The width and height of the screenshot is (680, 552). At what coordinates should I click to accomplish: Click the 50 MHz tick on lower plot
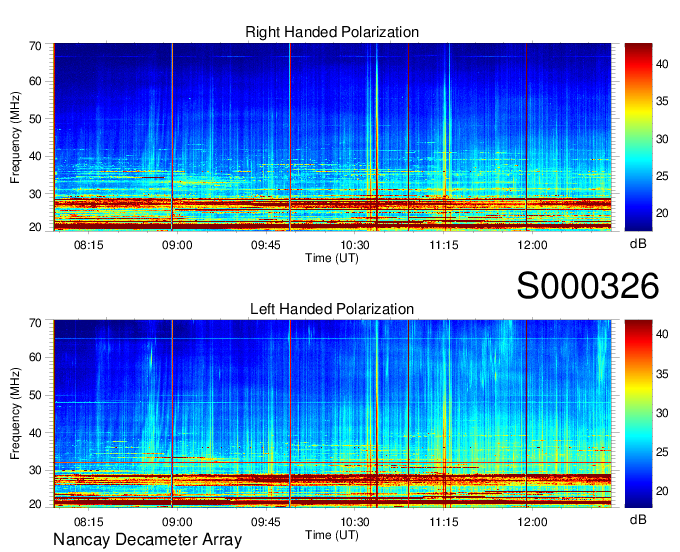(x=35, y=395)
